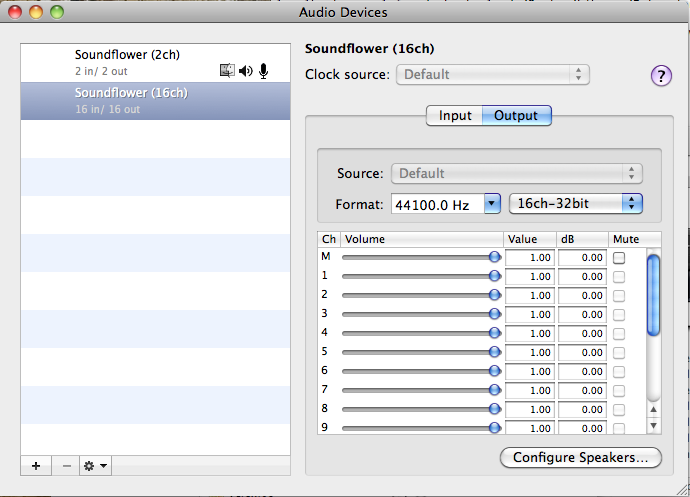Toggle Mute for channel 3
The width and height of the screenshot is (690, 497).
pyautogui.click(x=619, y=314)
